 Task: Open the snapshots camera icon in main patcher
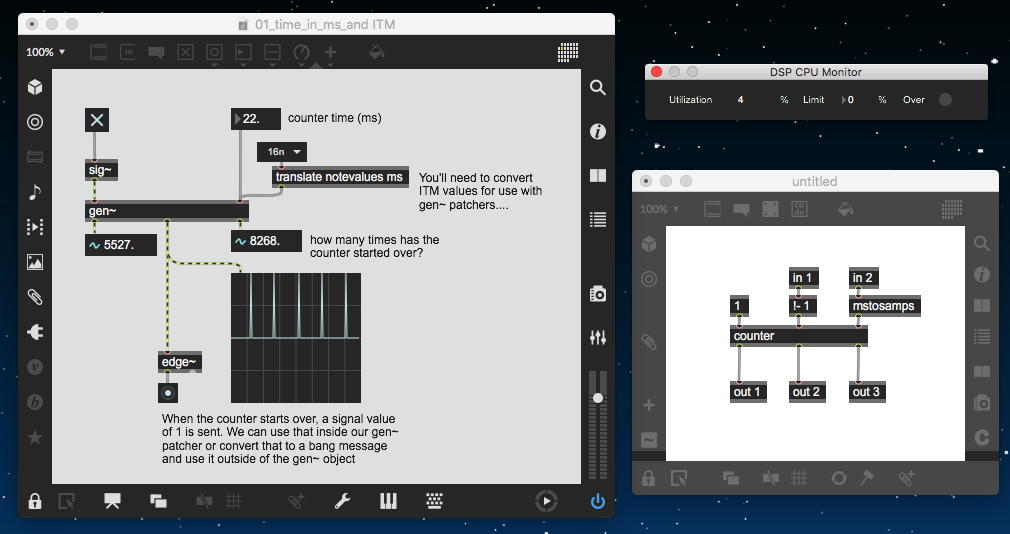coord(598,294)
